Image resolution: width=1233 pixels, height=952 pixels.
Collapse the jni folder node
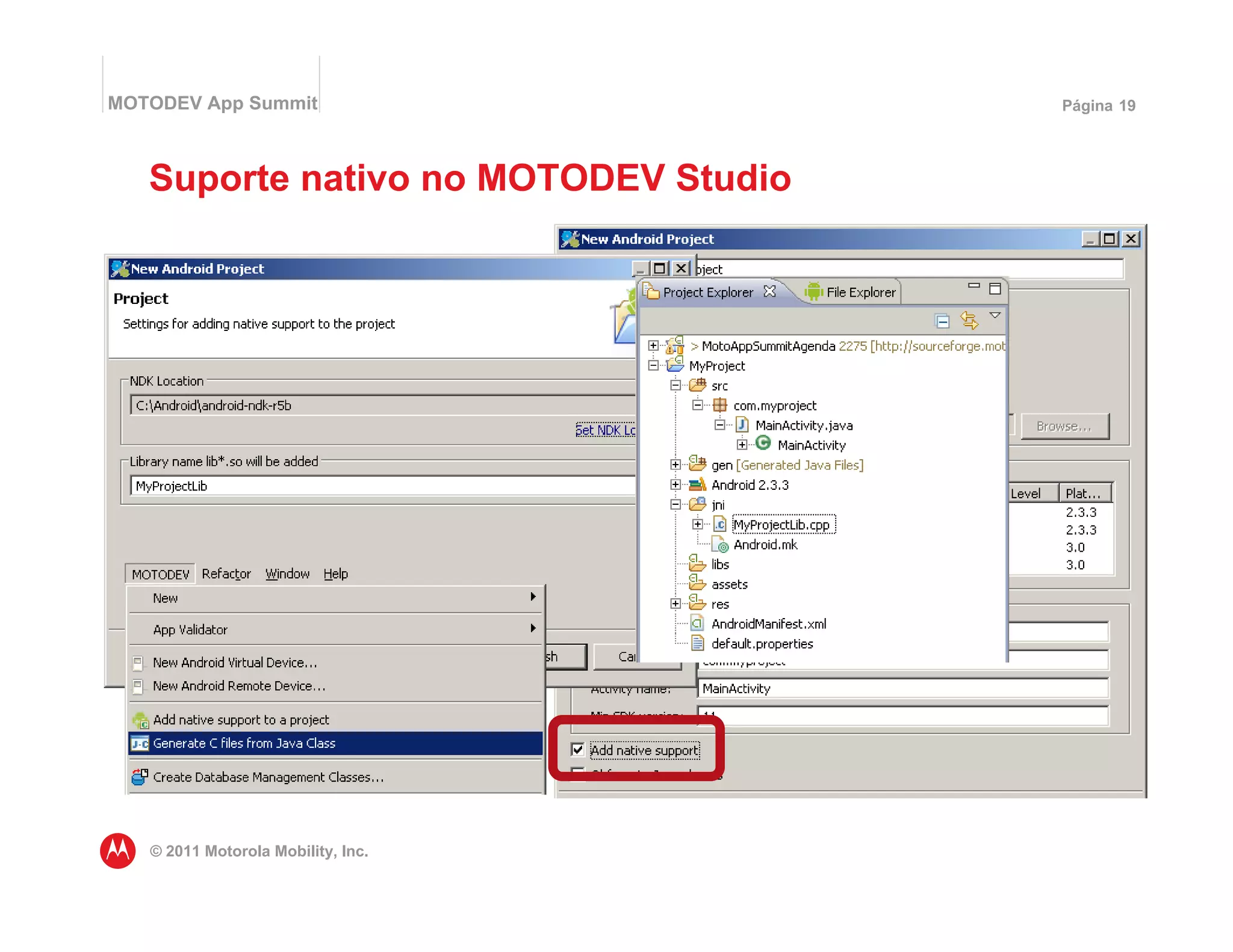[x=675, y=504]
